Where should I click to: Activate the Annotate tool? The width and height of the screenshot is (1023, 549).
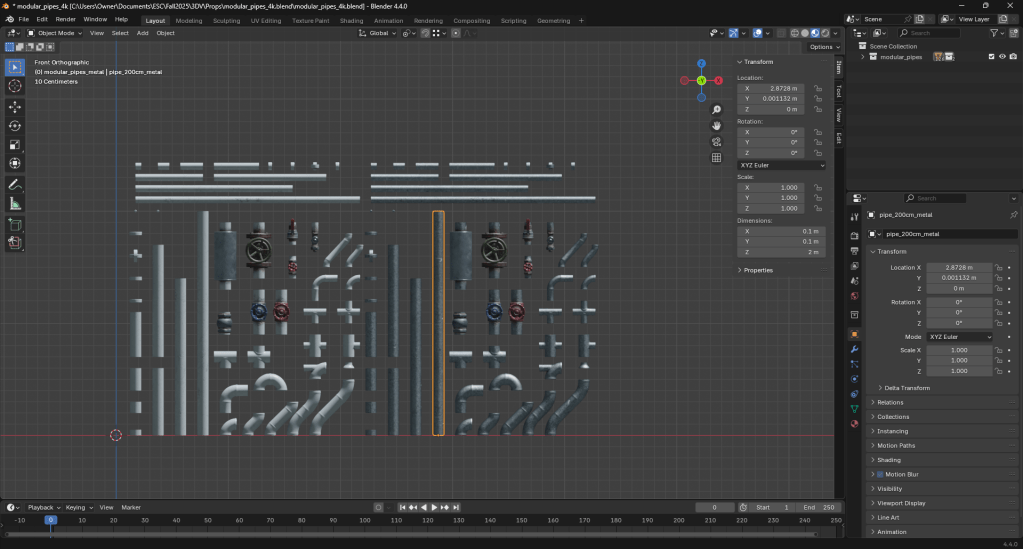(15, 185)
